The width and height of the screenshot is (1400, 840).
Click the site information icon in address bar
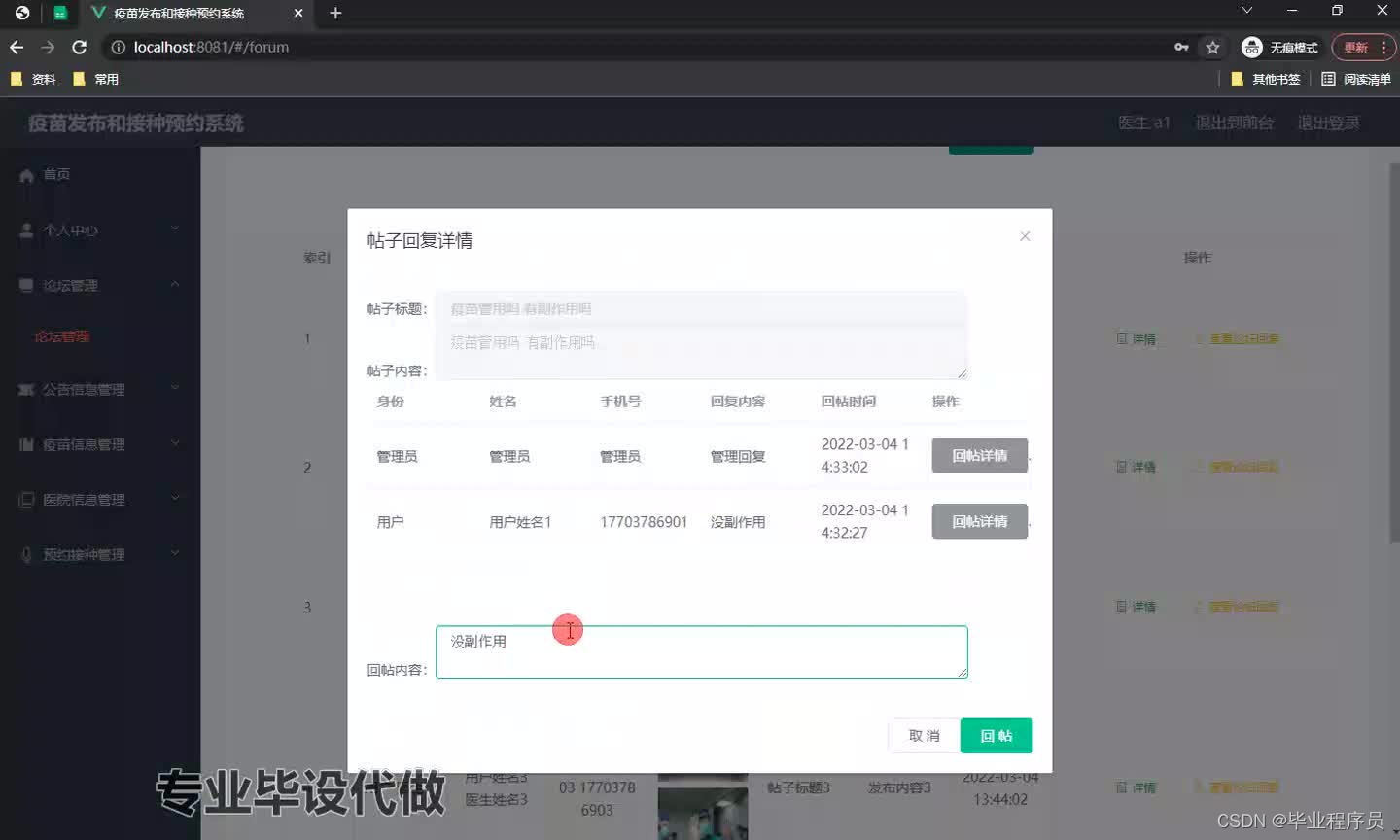(x=118, y=47)
